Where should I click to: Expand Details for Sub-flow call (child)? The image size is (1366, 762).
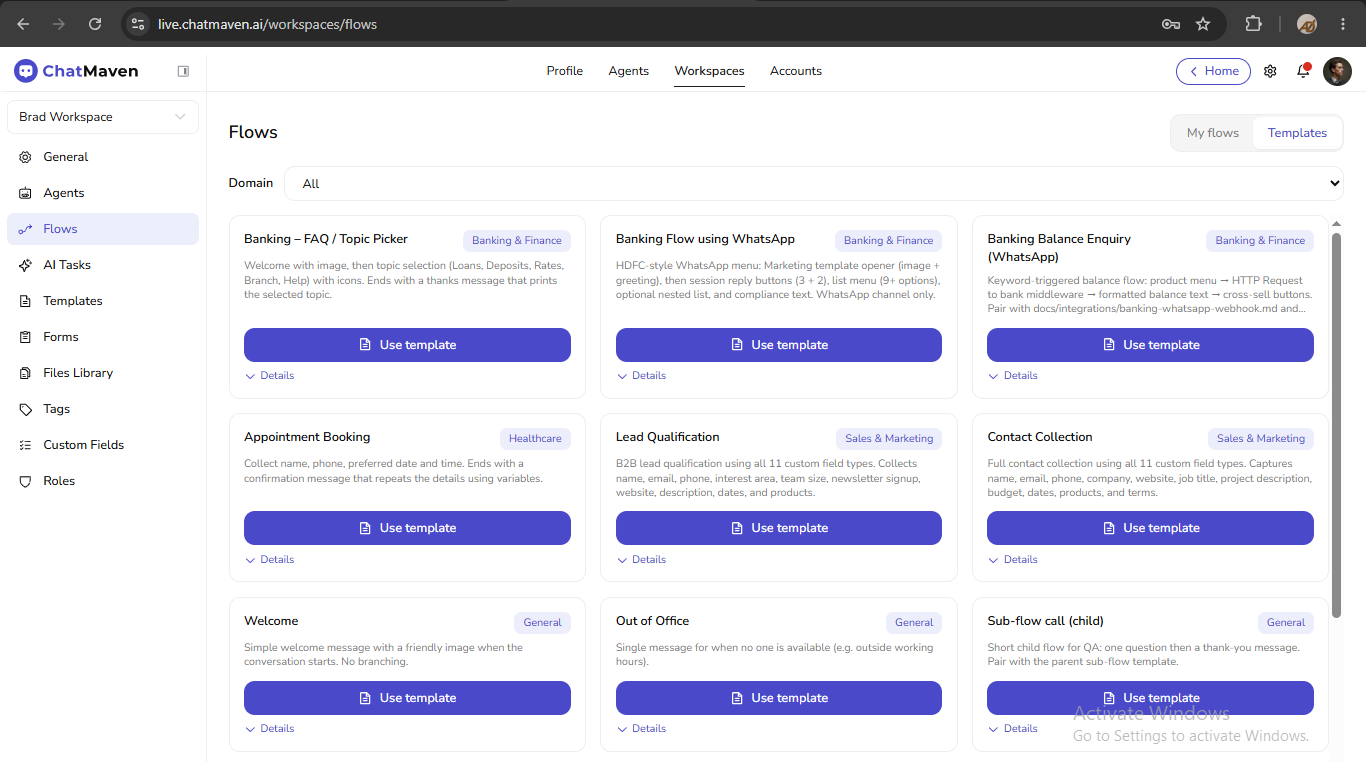click(1013, 729)
